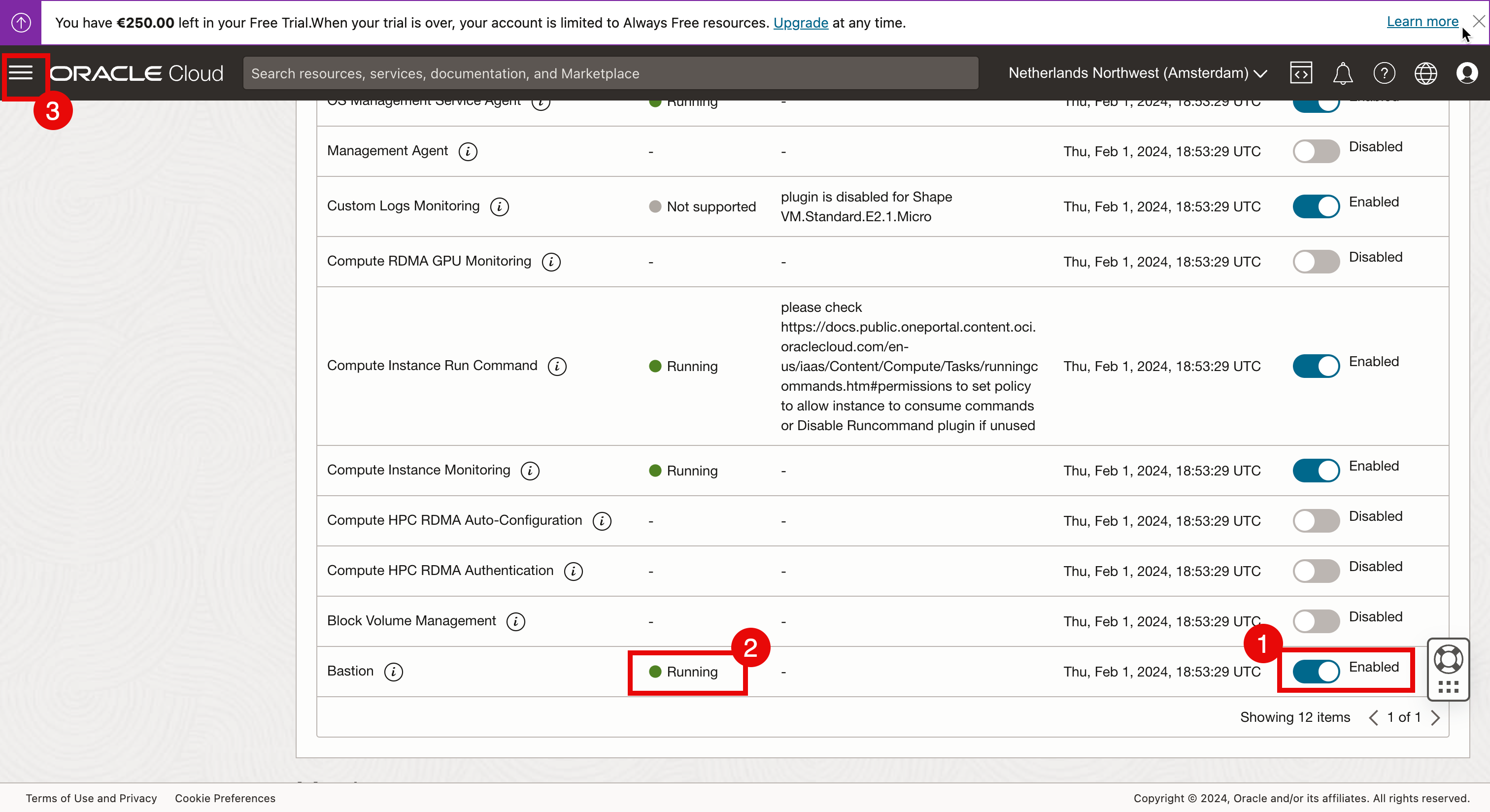Show info for Management Agent plugin

tap(468, 152)
